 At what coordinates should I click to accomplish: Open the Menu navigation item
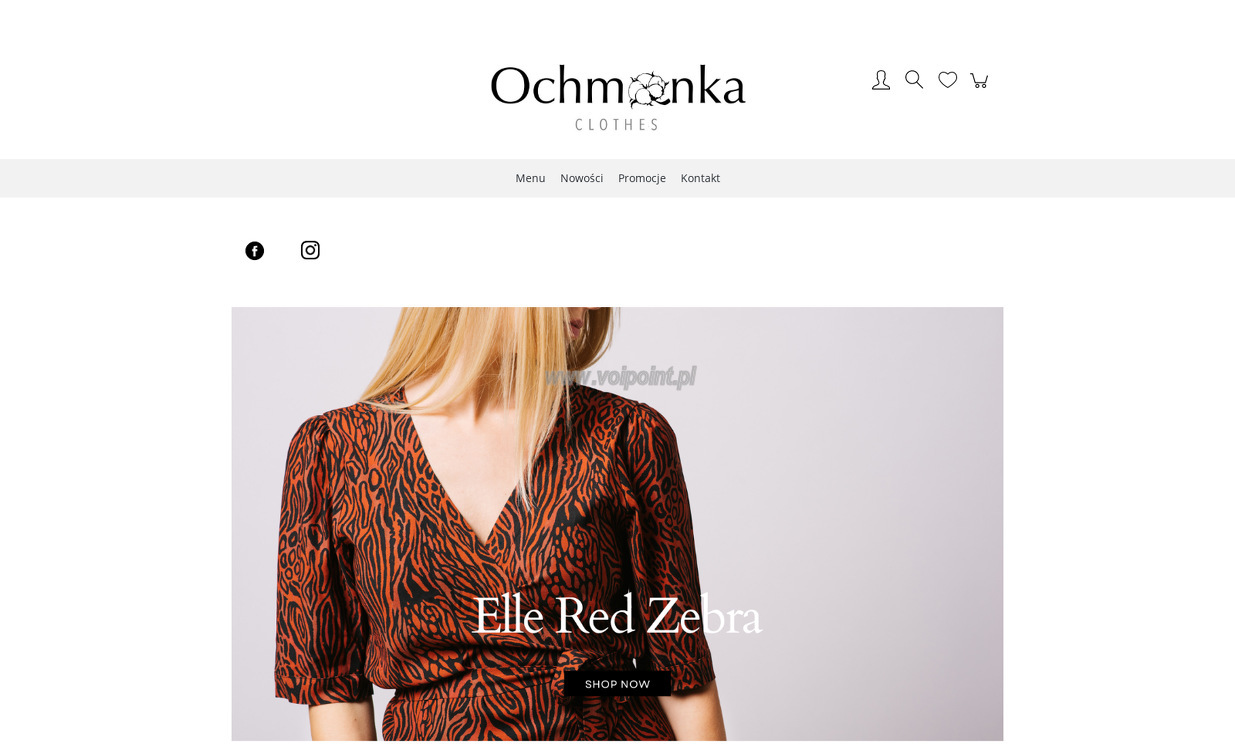point(530,178)
